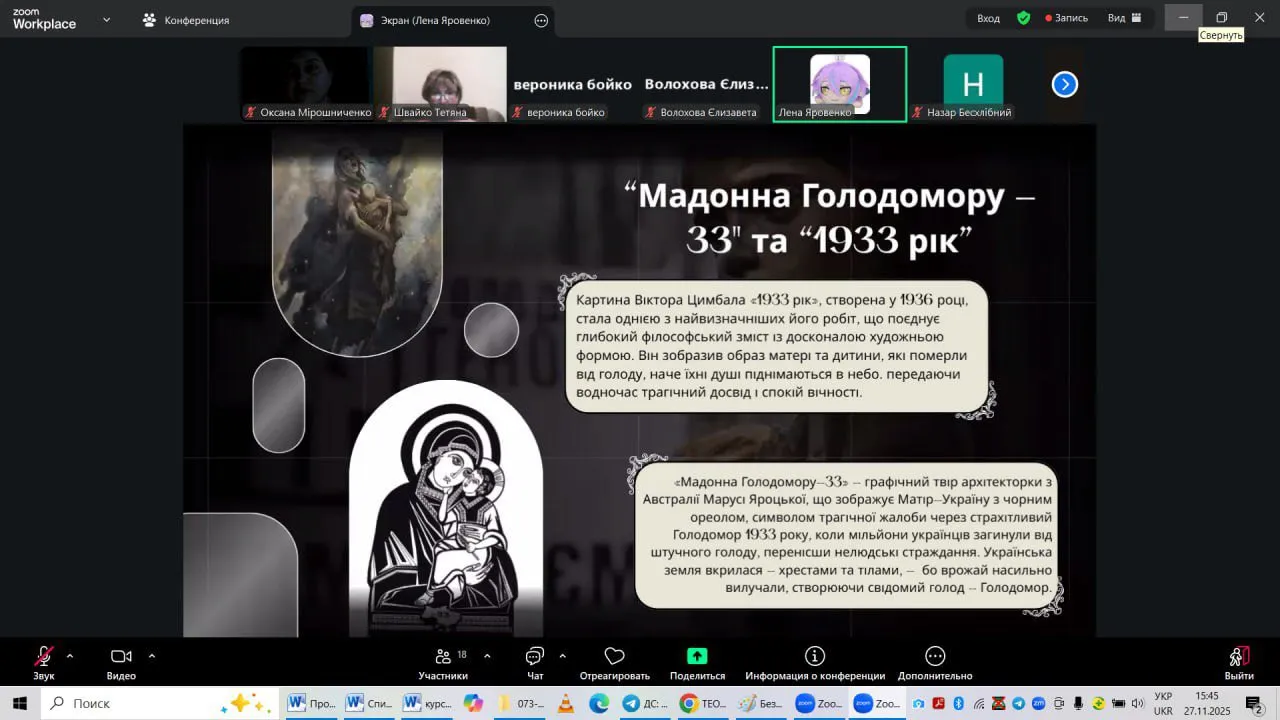
Task: Click the green security shield icon
Action: click(x=1023, y=18)
